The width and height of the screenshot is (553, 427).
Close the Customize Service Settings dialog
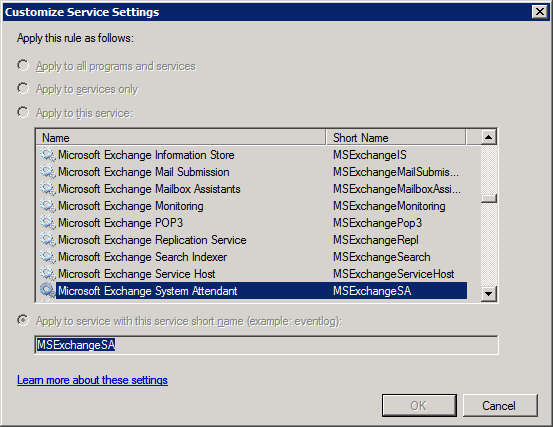coord(540,12)
